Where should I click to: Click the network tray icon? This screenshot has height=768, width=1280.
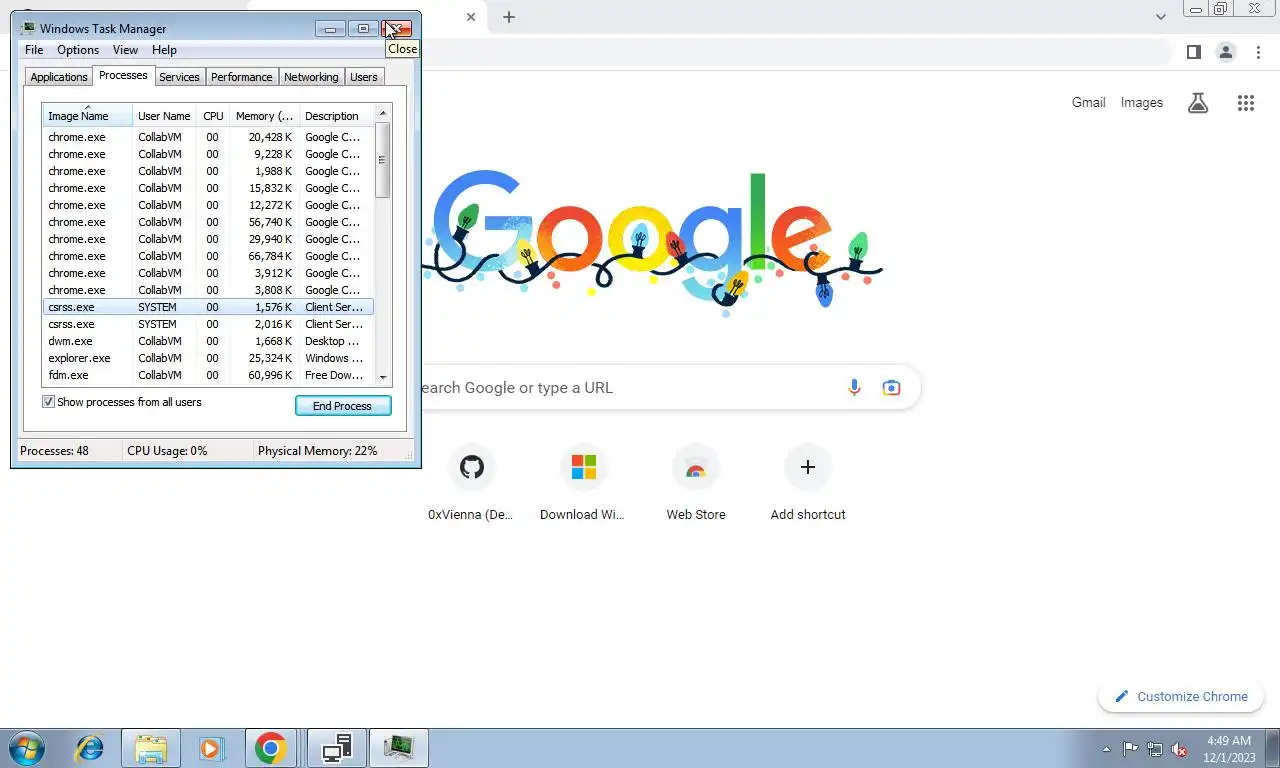pyautogui.click(x=1155, y=749)
